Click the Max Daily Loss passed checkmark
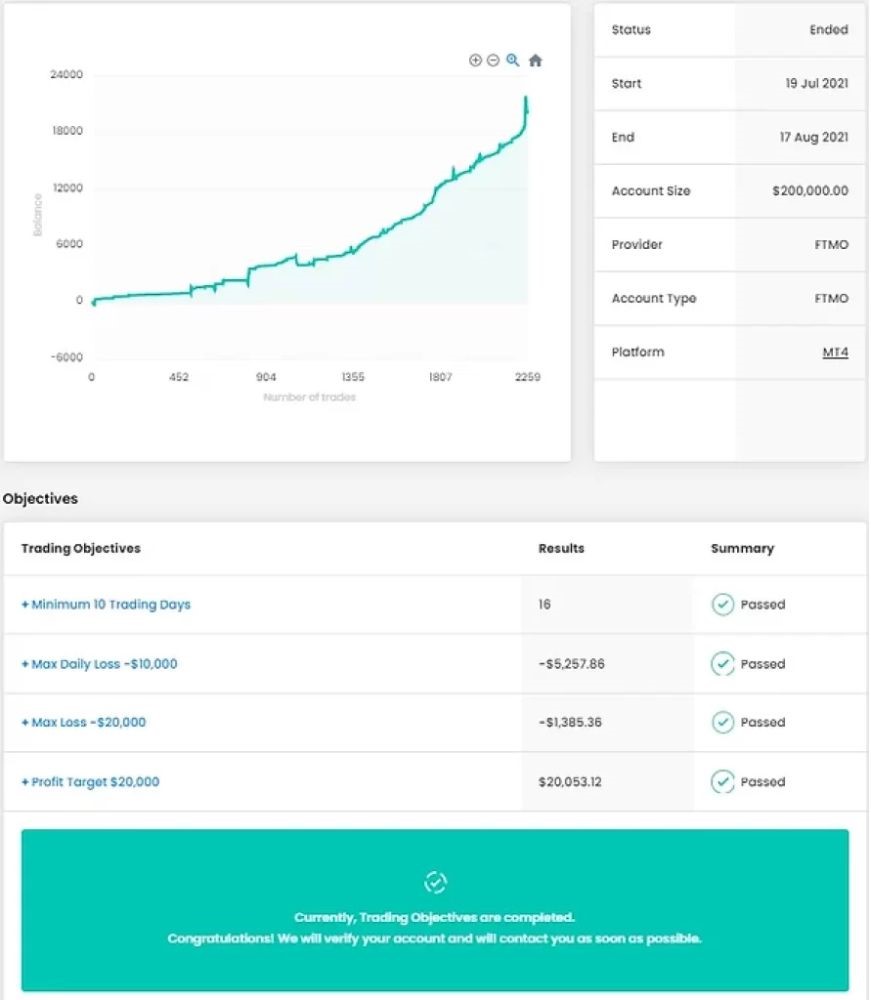Viewport: 871px width, 1000px height. click(x=722, y=664)
